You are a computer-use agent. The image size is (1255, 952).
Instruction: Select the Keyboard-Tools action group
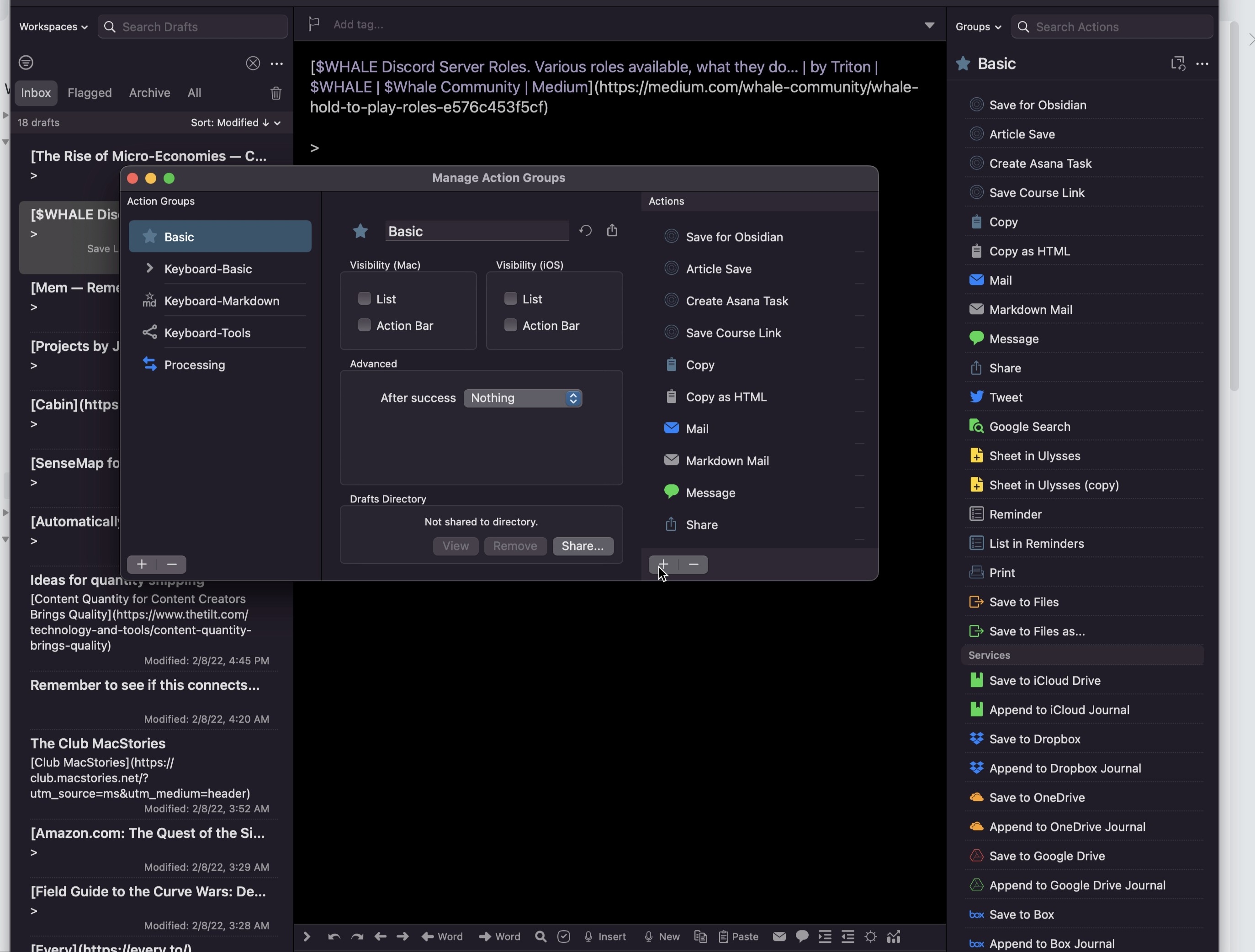pos(220,333)
